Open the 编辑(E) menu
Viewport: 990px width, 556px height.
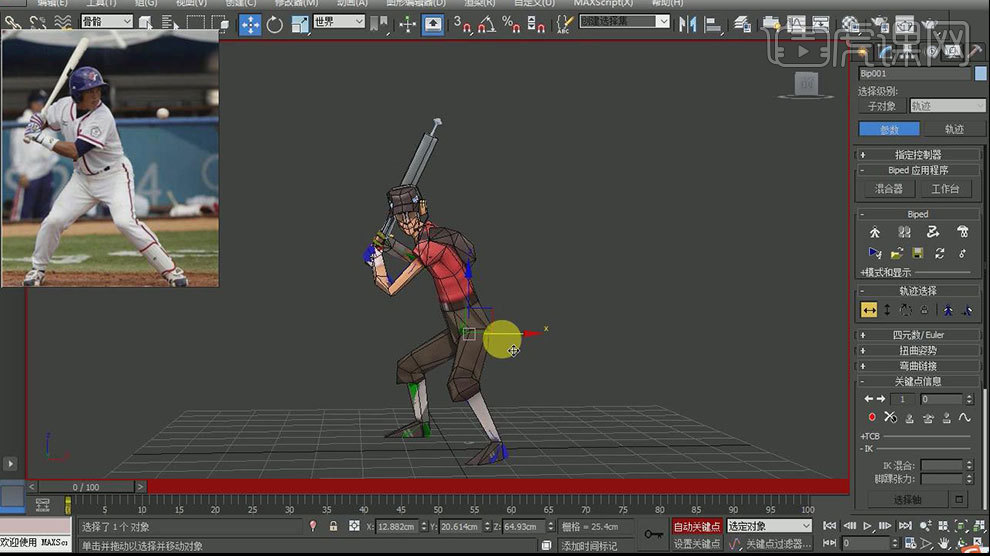point(52,3)
